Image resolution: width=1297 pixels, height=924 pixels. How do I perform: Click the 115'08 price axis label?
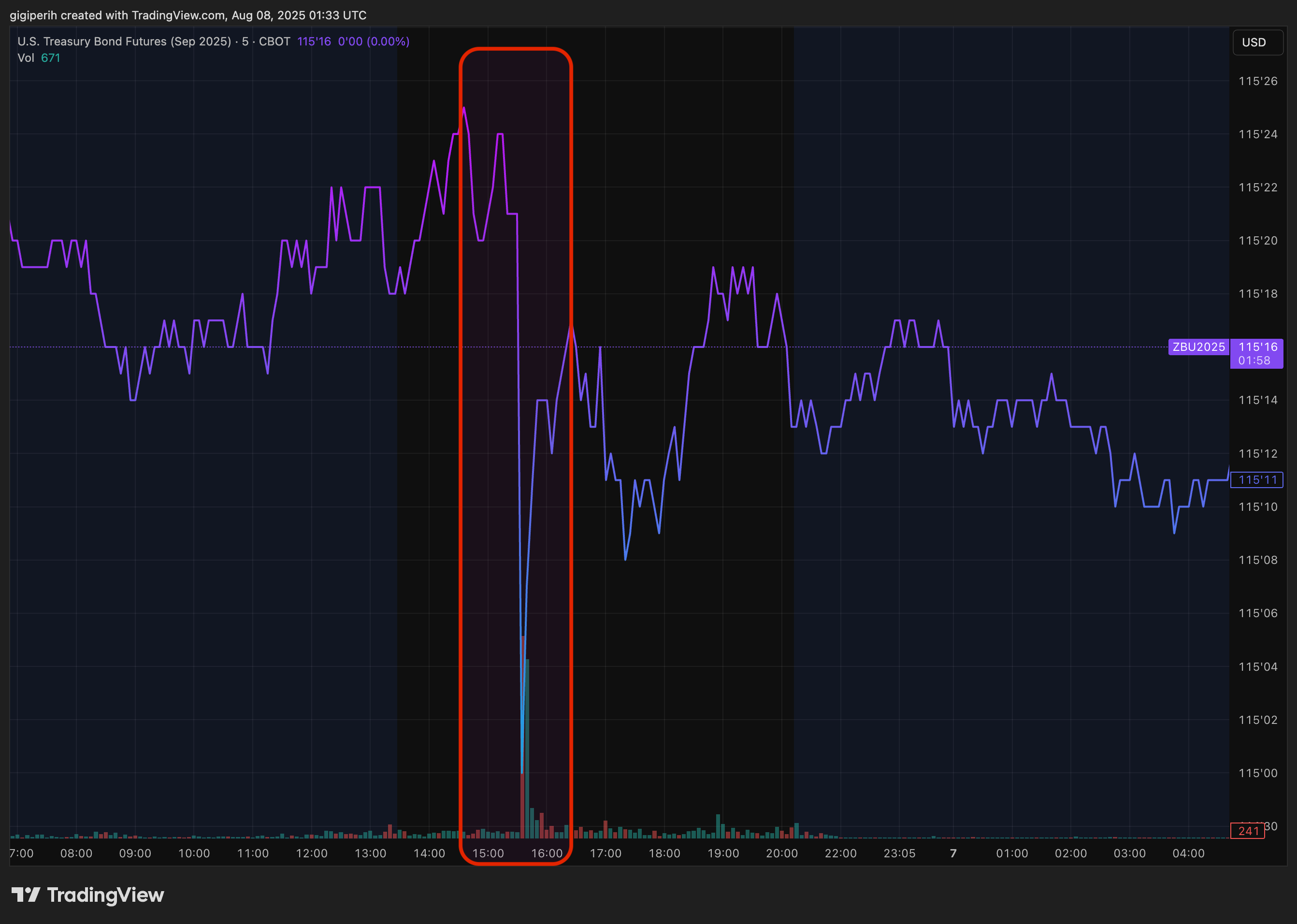[x=1258, y=561]
